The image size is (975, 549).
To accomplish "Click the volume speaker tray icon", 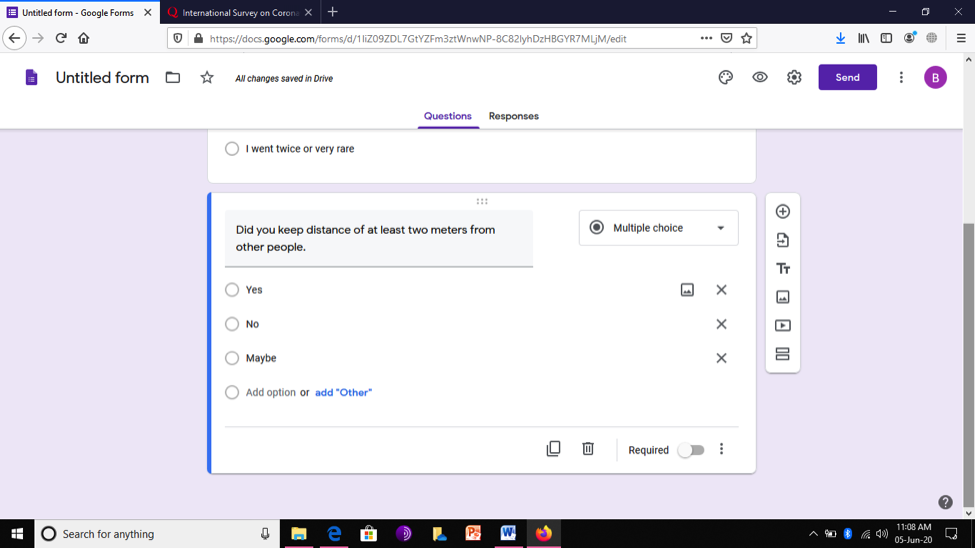I will (x=882, y=534).
